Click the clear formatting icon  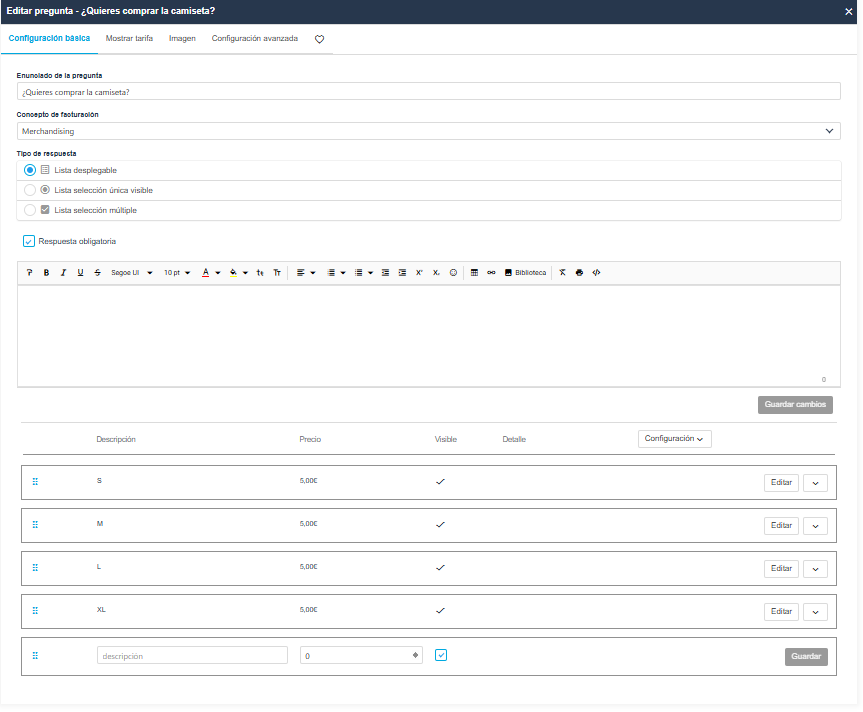[x=562, y=273]
